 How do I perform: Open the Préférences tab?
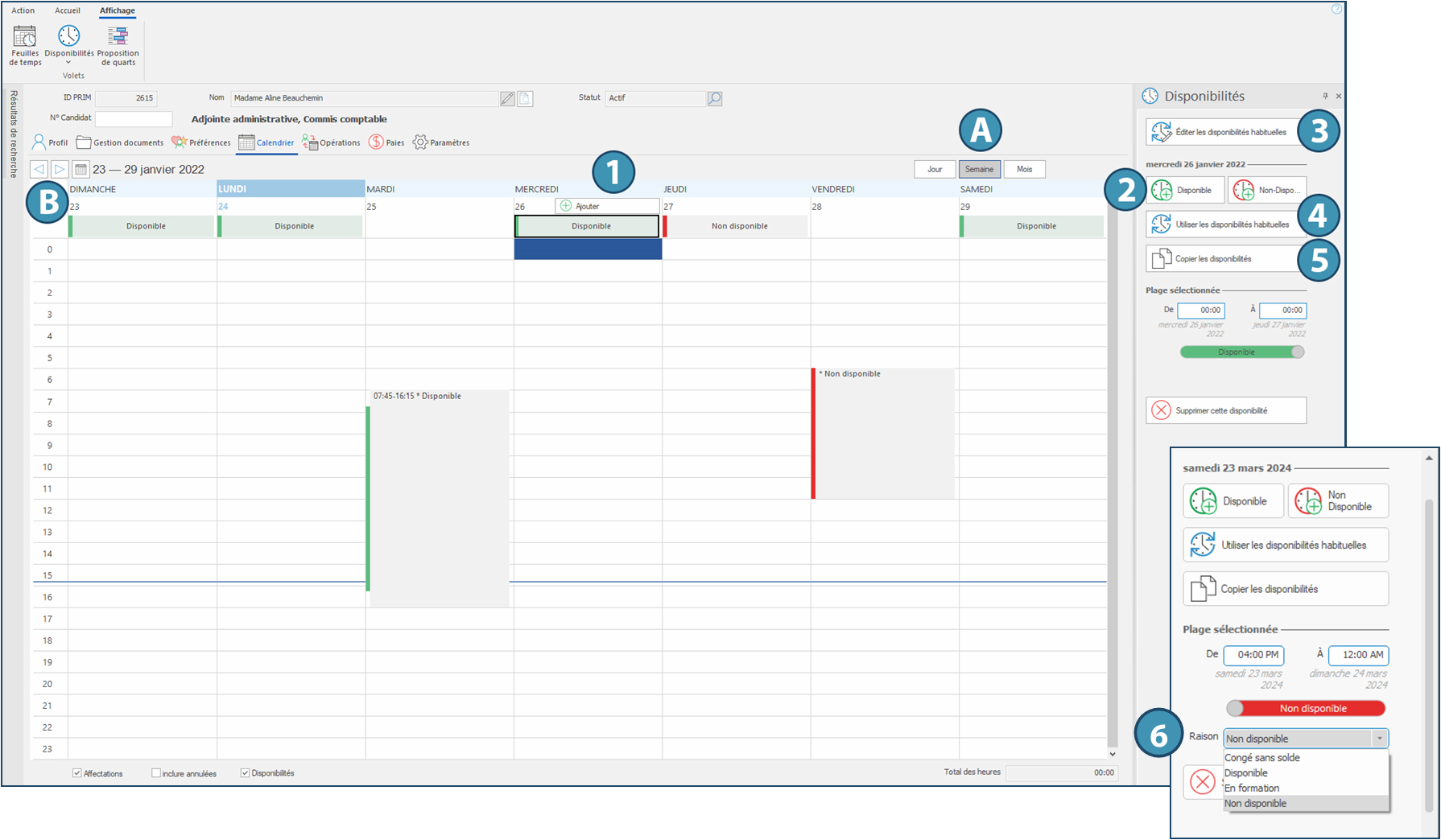[x=201, y=142]
